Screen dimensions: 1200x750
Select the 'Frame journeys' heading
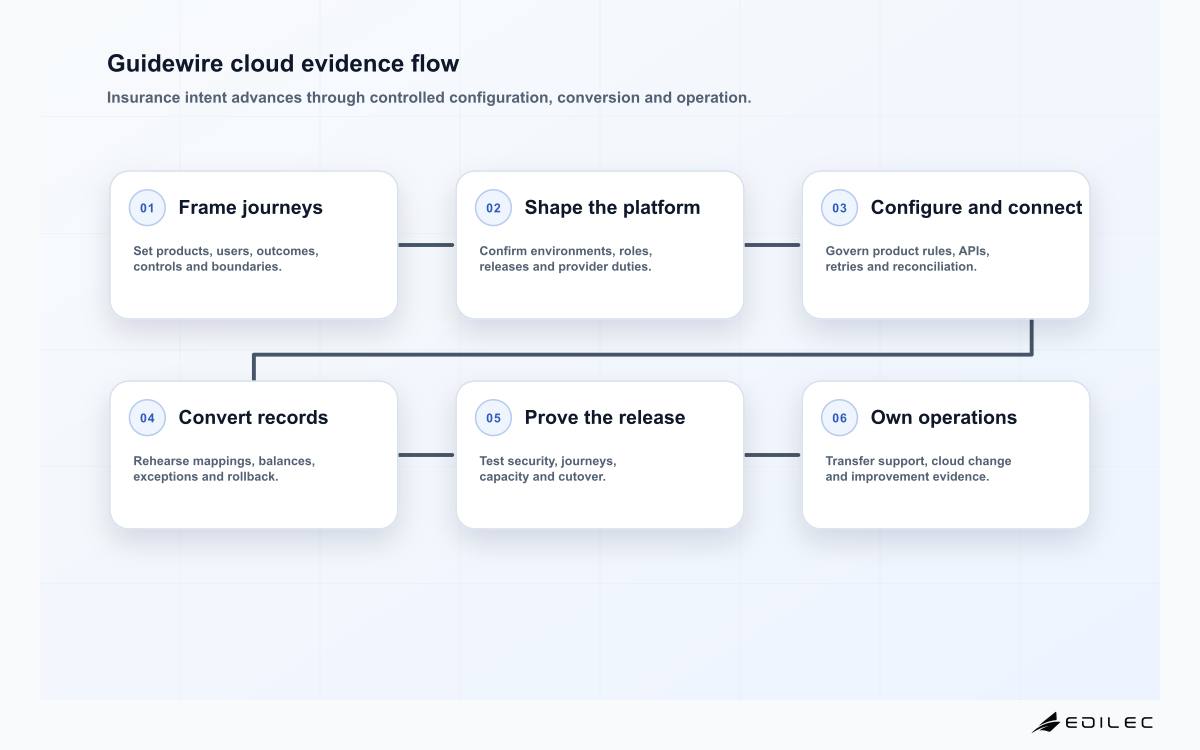(250, 208)
